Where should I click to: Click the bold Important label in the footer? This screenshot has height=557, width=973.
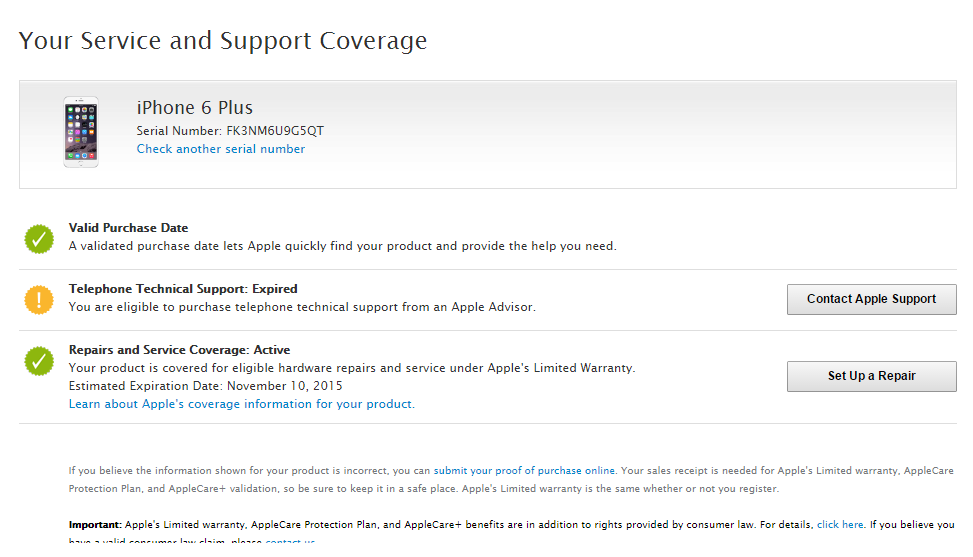[94, 524]
